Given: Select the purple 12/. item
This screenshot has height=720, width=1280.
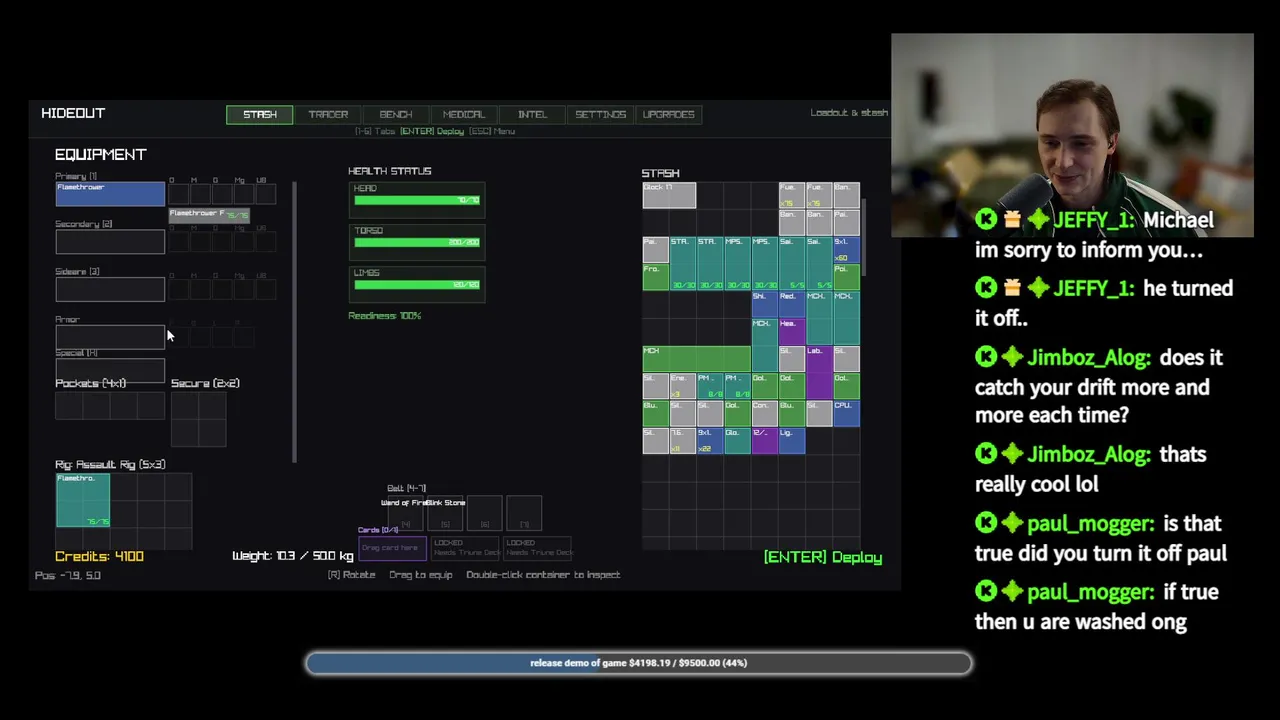Looking at the screenshot, I should [x=765, y=440].
